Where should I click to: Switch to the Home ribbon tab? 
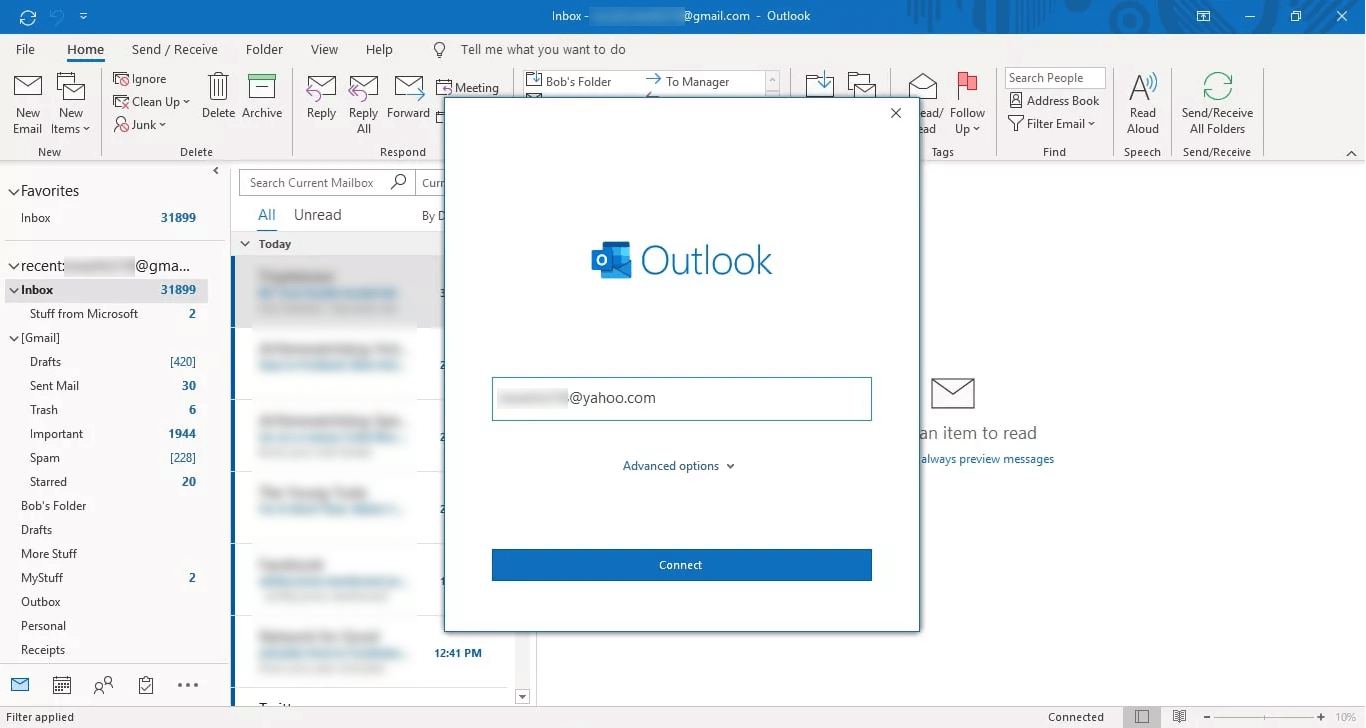pos(85,50)
